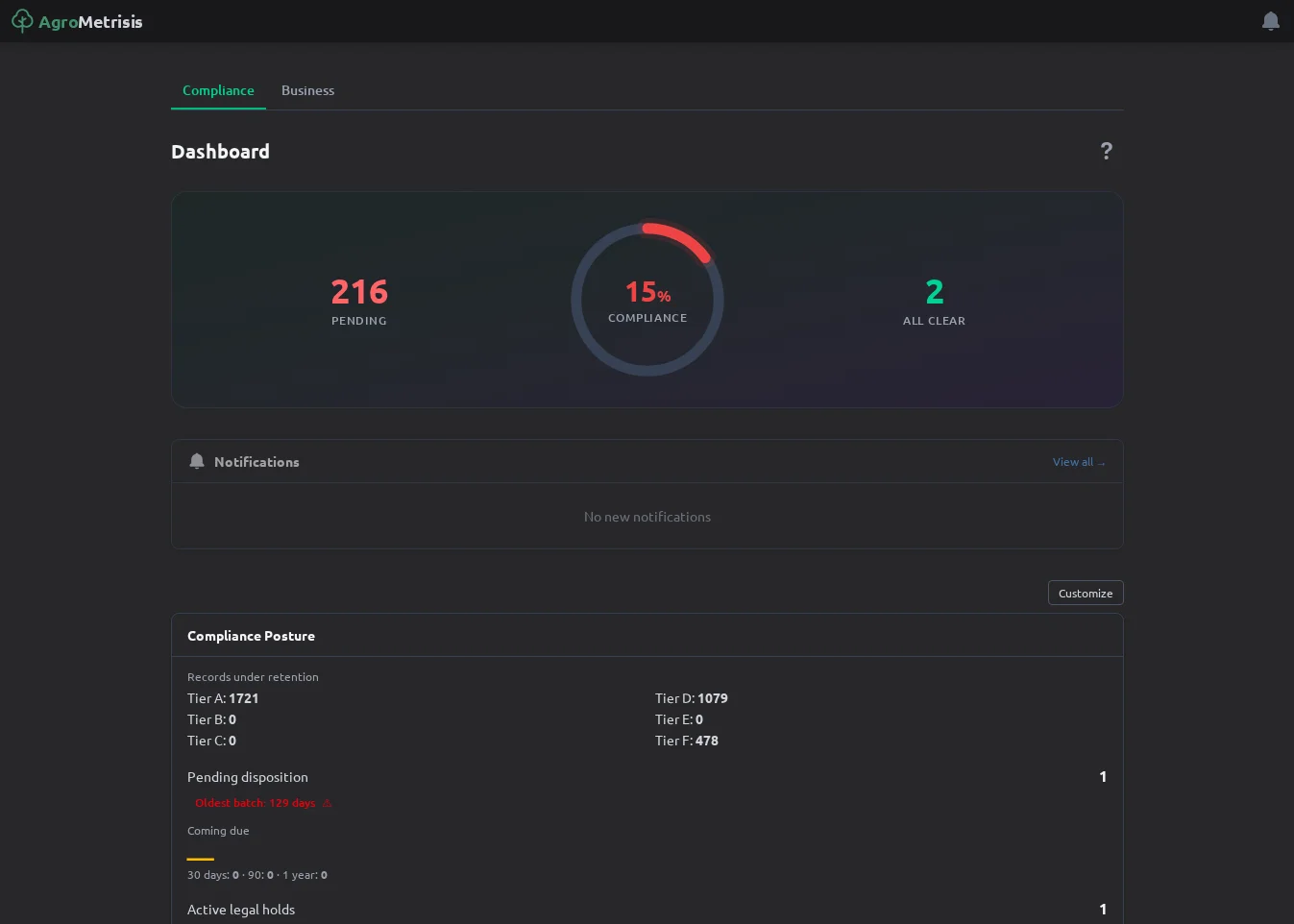Image resolution: width=1294 pixels, height=924 pixels.
Task: Click the Coming due label
Action: (x=218, y=831)
